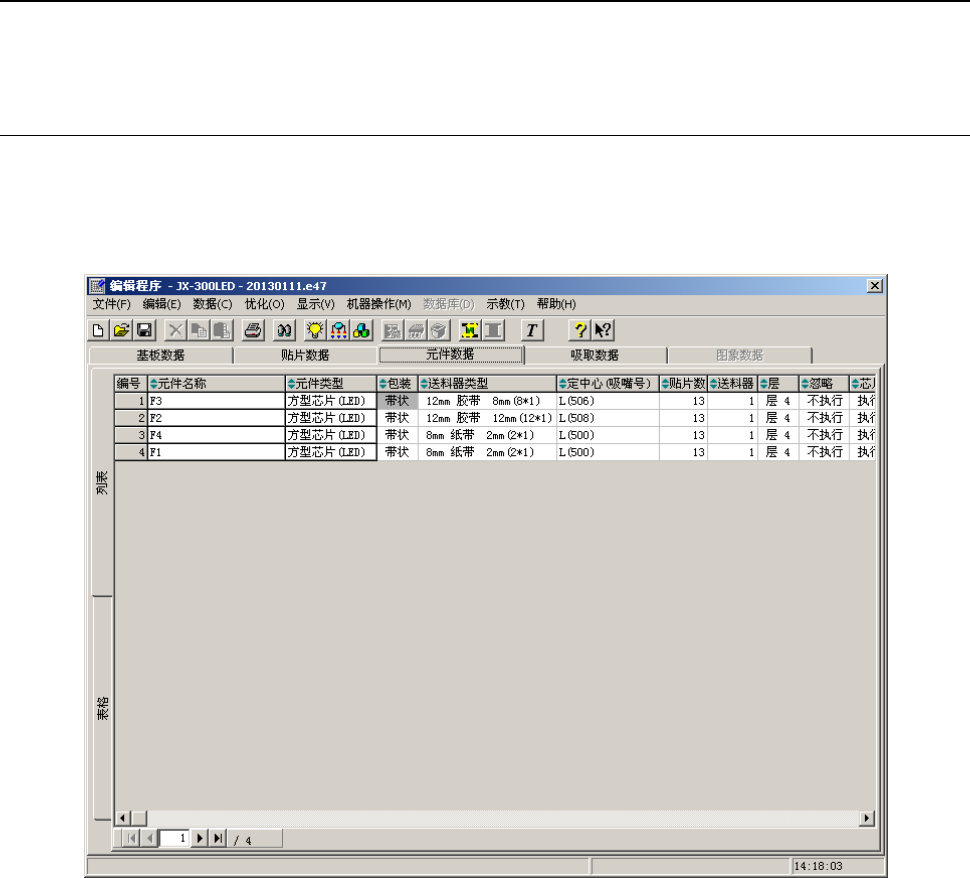Sort by the 包装 column header
Viewport: 970px width, 878px height.
397,384
